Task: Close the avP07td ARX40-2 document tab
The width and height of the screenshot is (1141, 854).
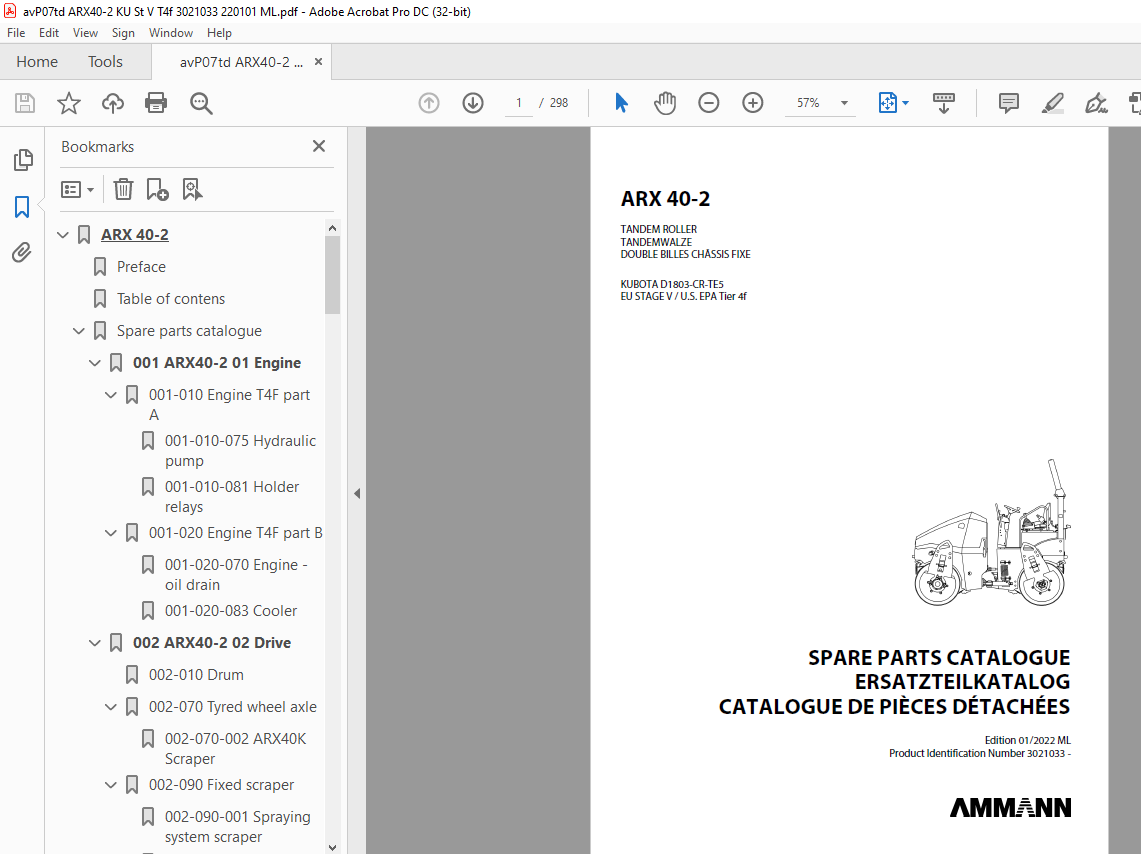Action: (318, 62)
